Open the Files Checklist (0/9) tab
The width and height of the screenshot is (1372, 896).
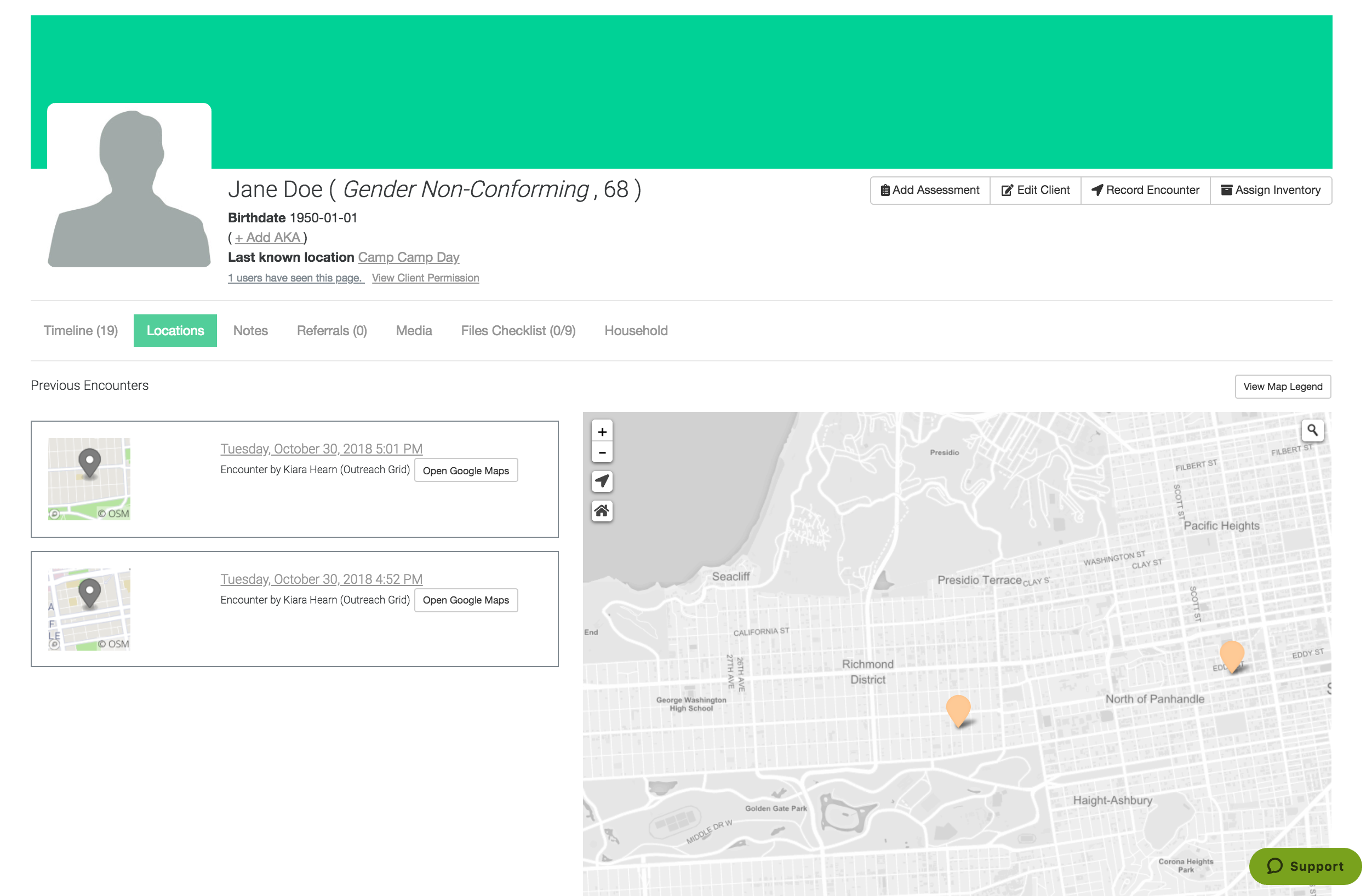point(518,331)
